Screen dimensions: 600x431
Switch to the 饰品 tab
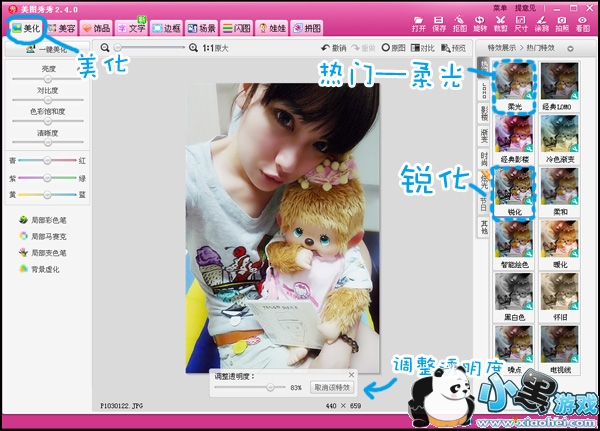[96, 28]
